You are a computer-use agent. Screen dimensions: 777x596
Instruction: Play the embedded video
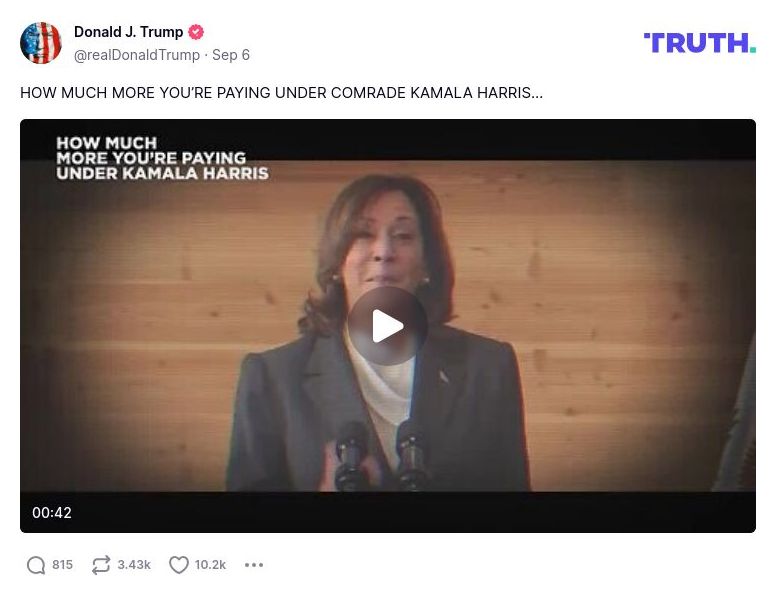[x=388, y=326]
